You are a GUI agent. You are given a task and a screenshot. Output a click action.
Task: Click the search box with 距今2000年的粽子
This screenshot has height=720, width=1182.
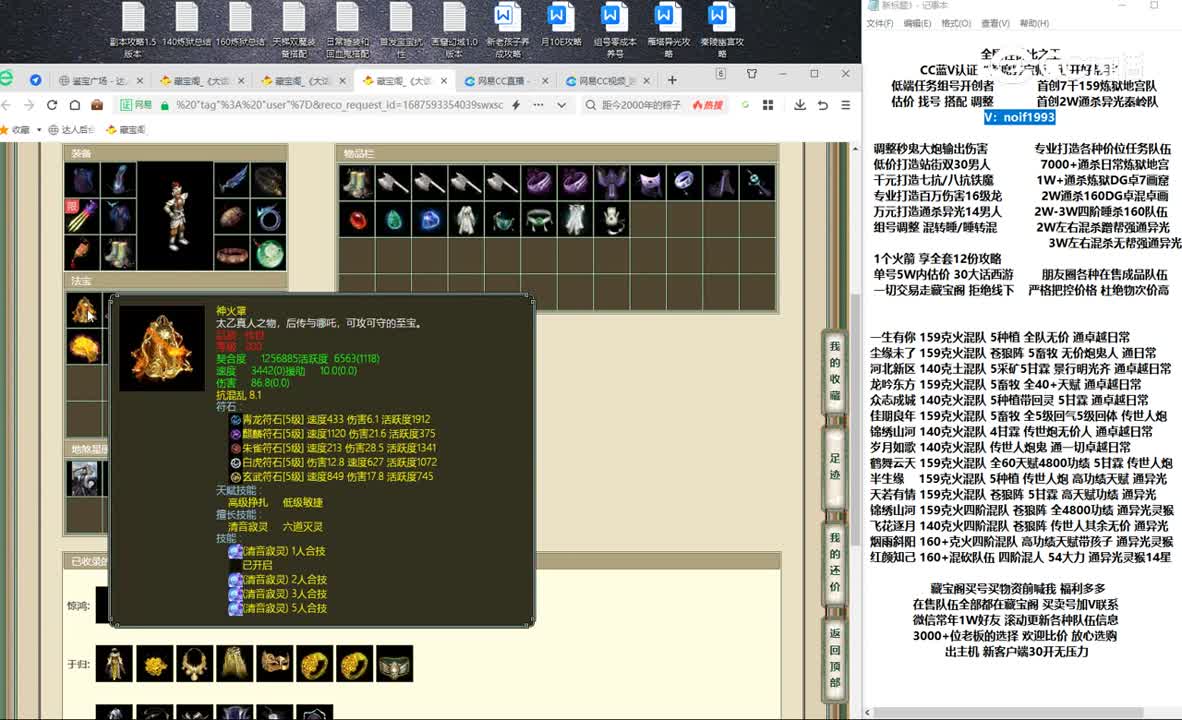641,105
